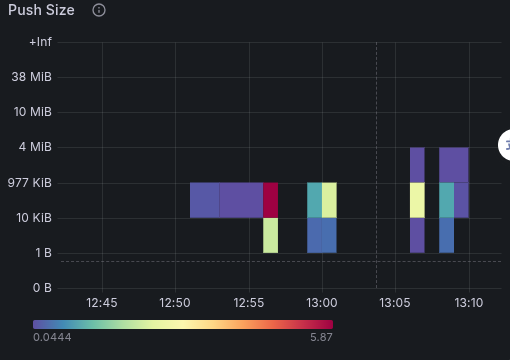Click the 13:00 time axis label
Screen dimensions: 510x360
pos(322,303)
